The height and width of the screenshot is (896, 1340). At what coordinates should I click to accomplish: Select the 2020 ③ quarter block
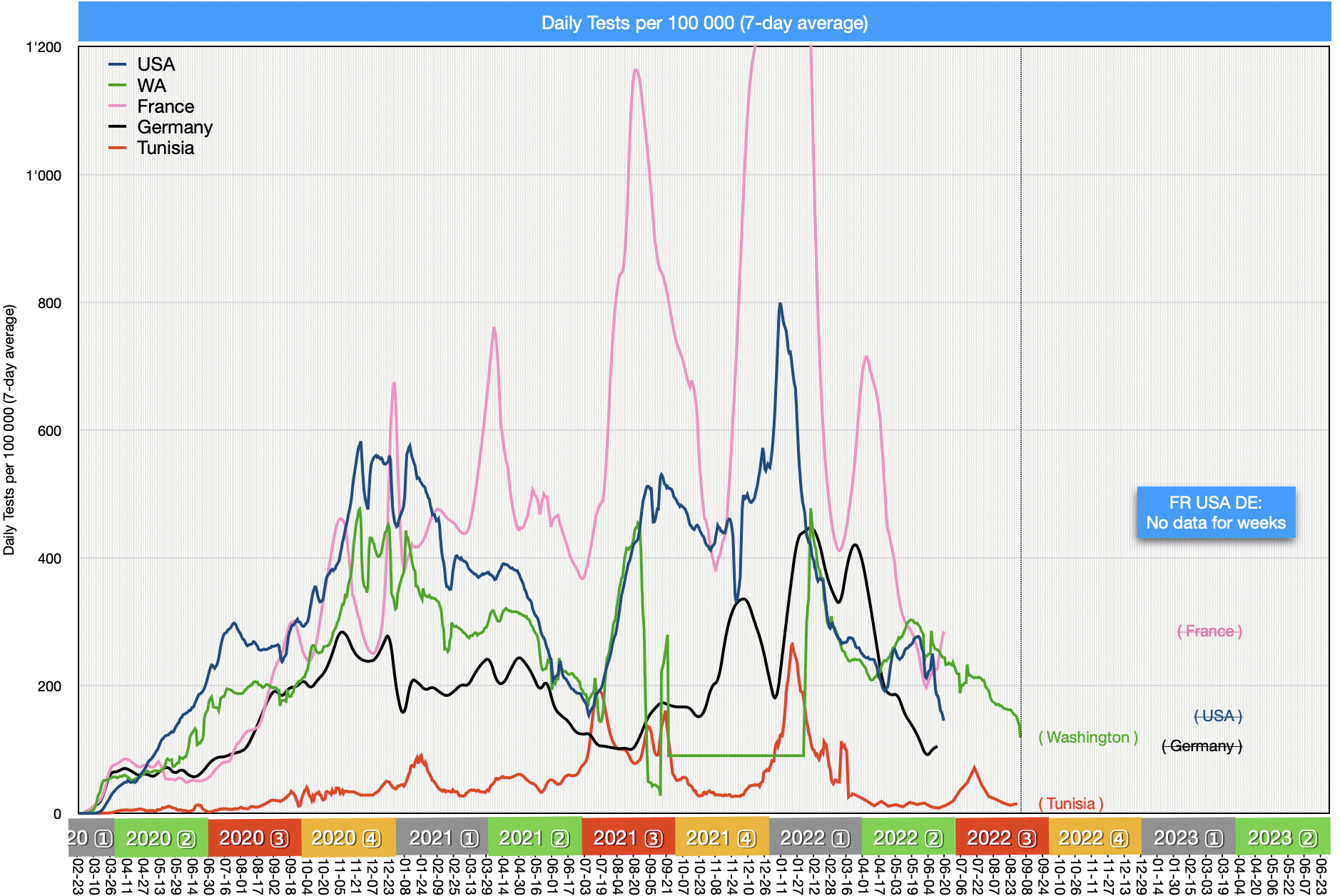pyautogui.click(x=254, y=838)
